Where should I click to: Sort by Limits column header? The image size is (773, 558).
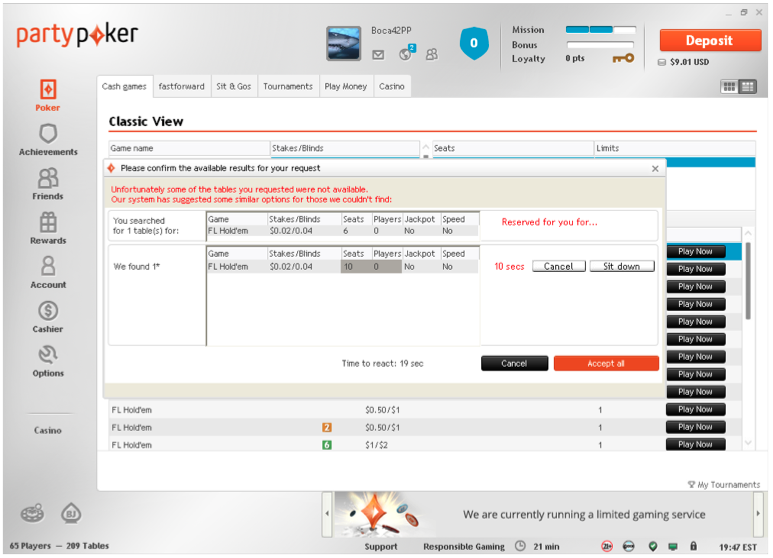coord(675,148)
